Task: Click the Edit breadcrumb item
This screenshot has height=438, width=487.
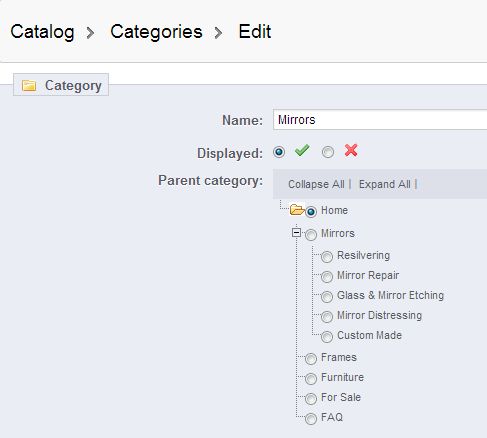Action: pyautogui.click(x=255, y=32)
